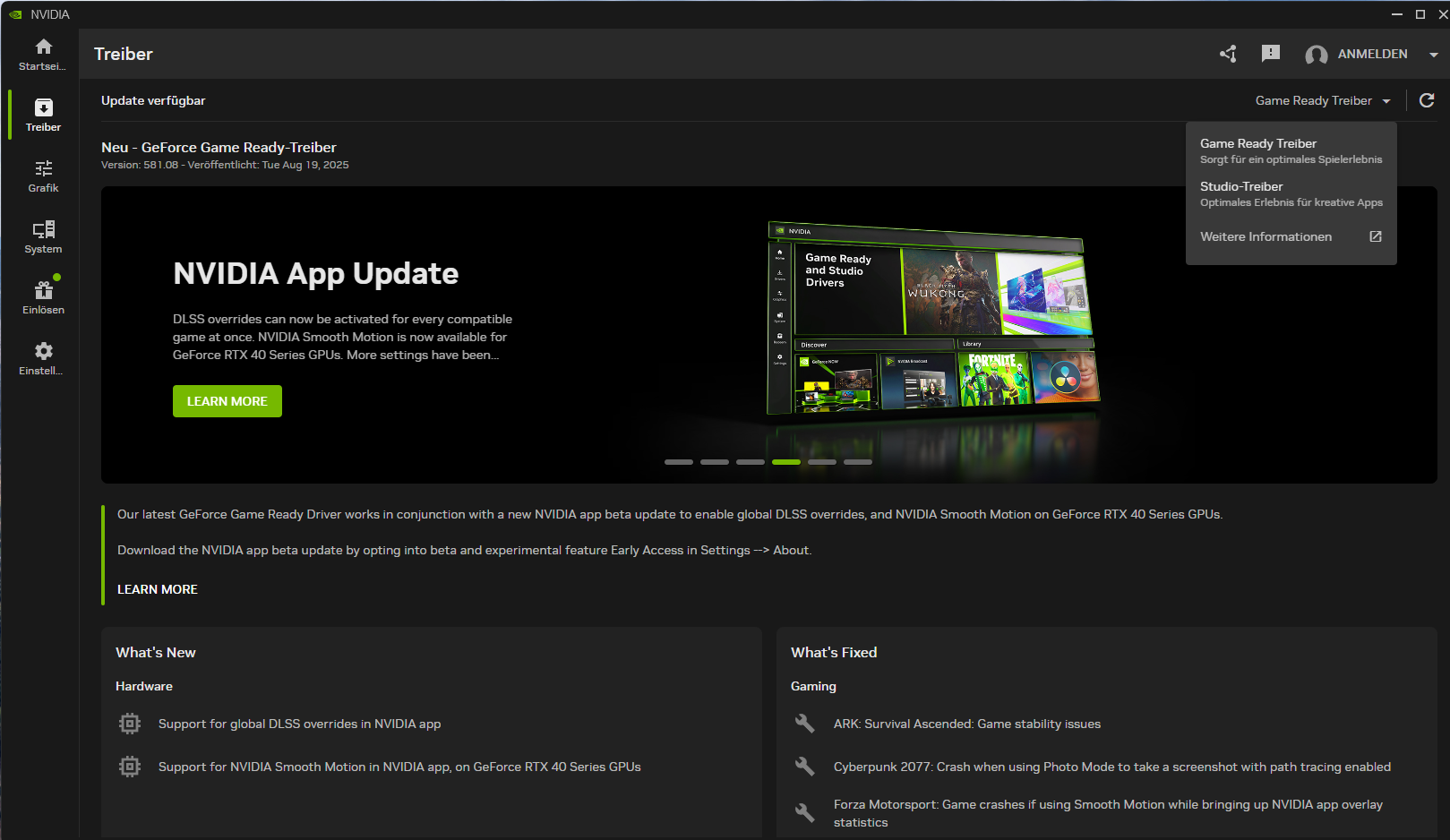Click Support for global DLSS overrides text

299,724
